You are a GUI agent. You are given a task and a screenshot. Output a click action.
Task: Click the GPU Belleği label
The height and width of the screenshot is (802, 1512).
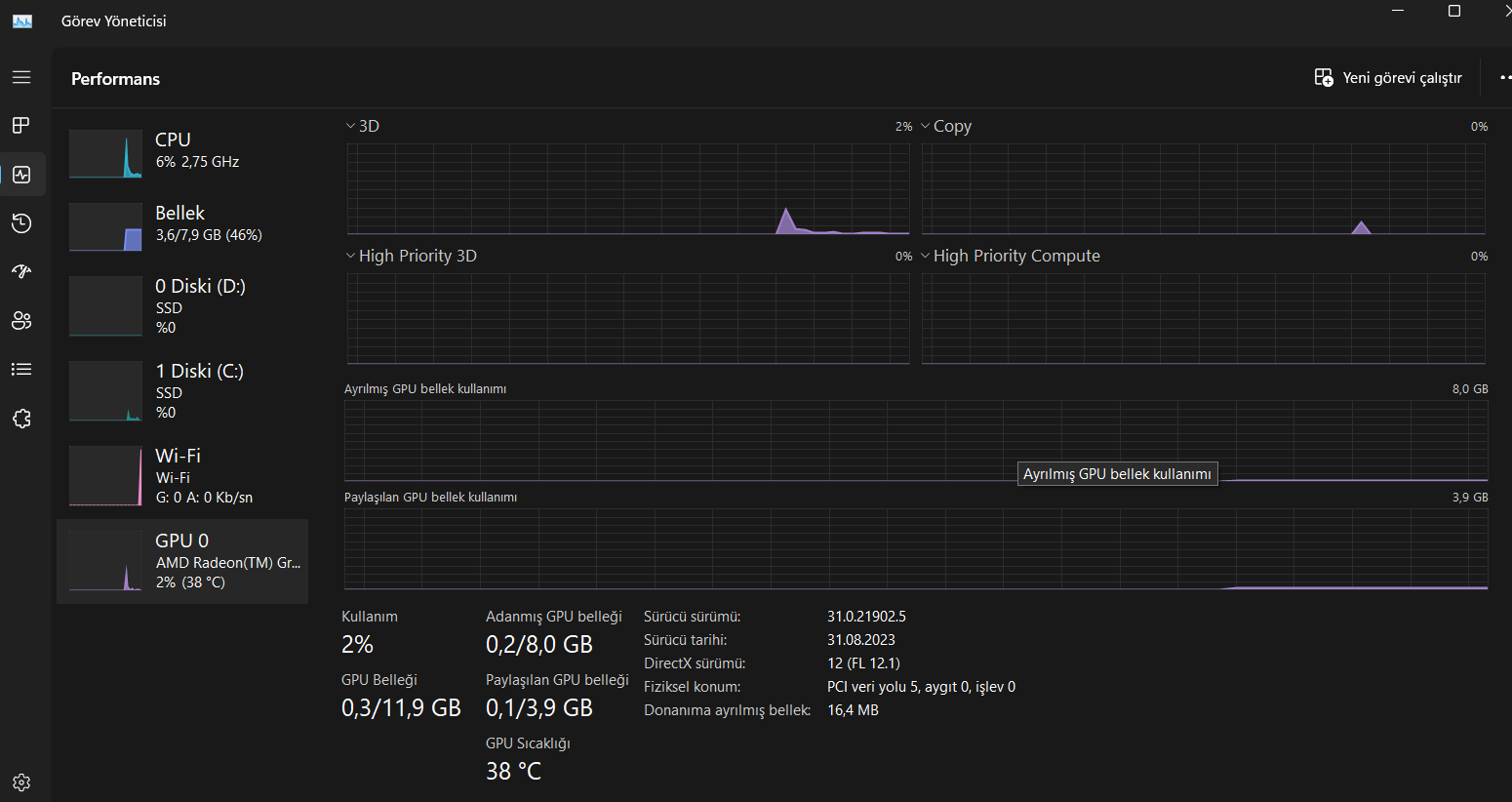tap(379, 680)
